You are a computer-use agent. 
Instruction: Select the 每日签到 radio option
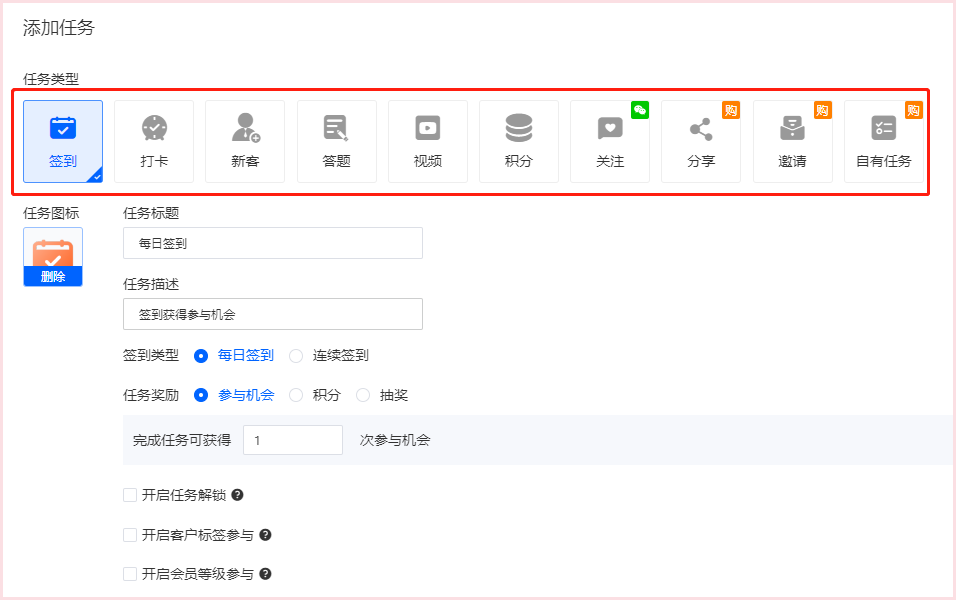(201, 355)
